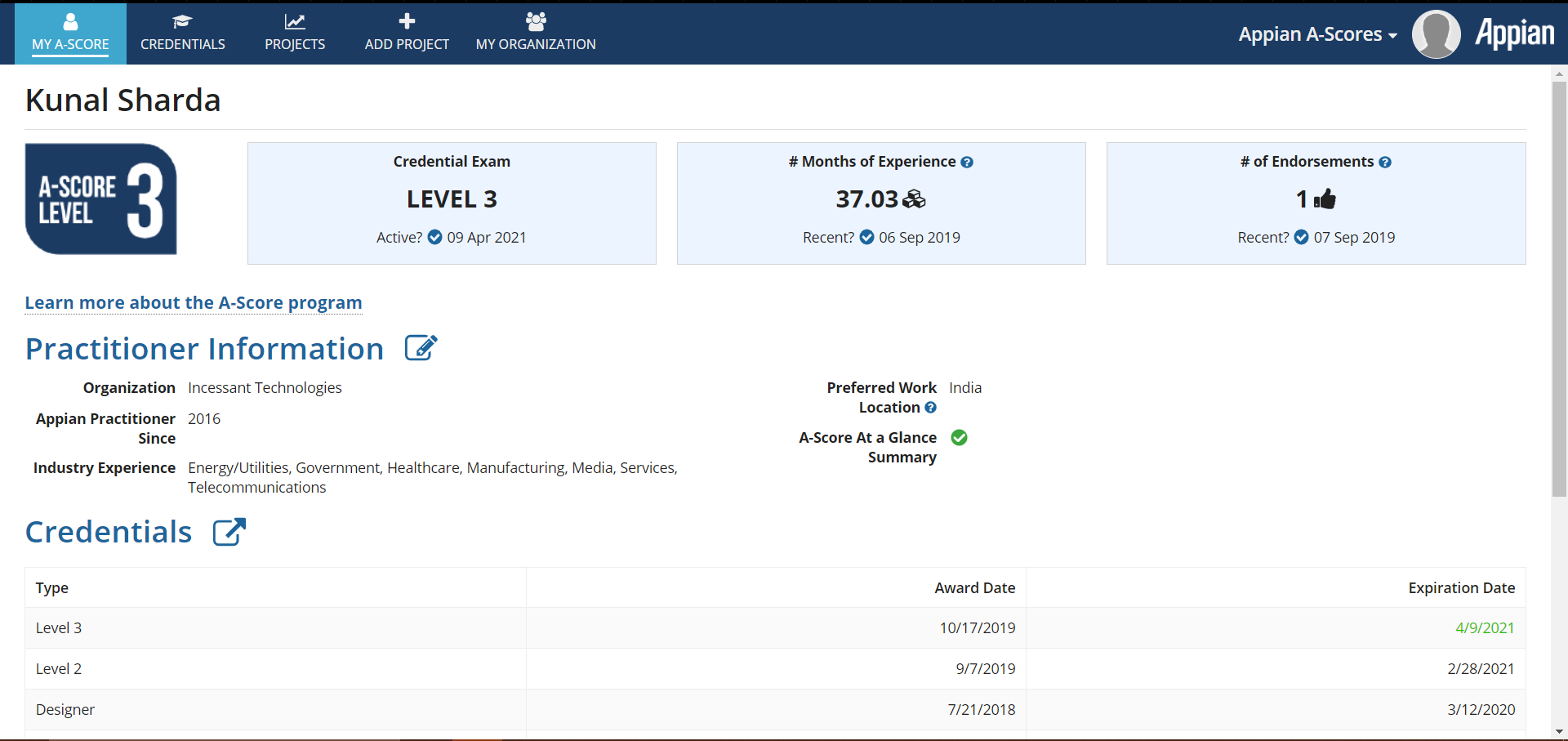
Task: Click the Endorsements help question mark icon
Action: click(1385, 162)
